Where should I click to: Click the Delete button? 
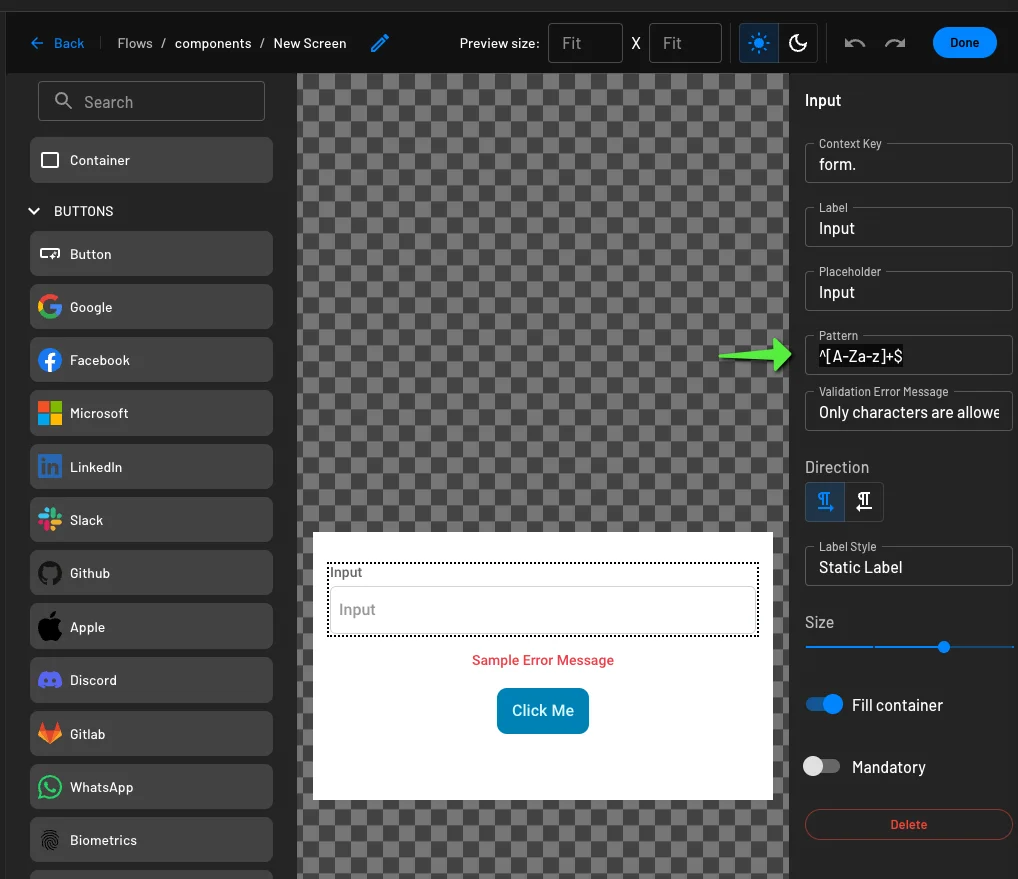tap(908, 824)
